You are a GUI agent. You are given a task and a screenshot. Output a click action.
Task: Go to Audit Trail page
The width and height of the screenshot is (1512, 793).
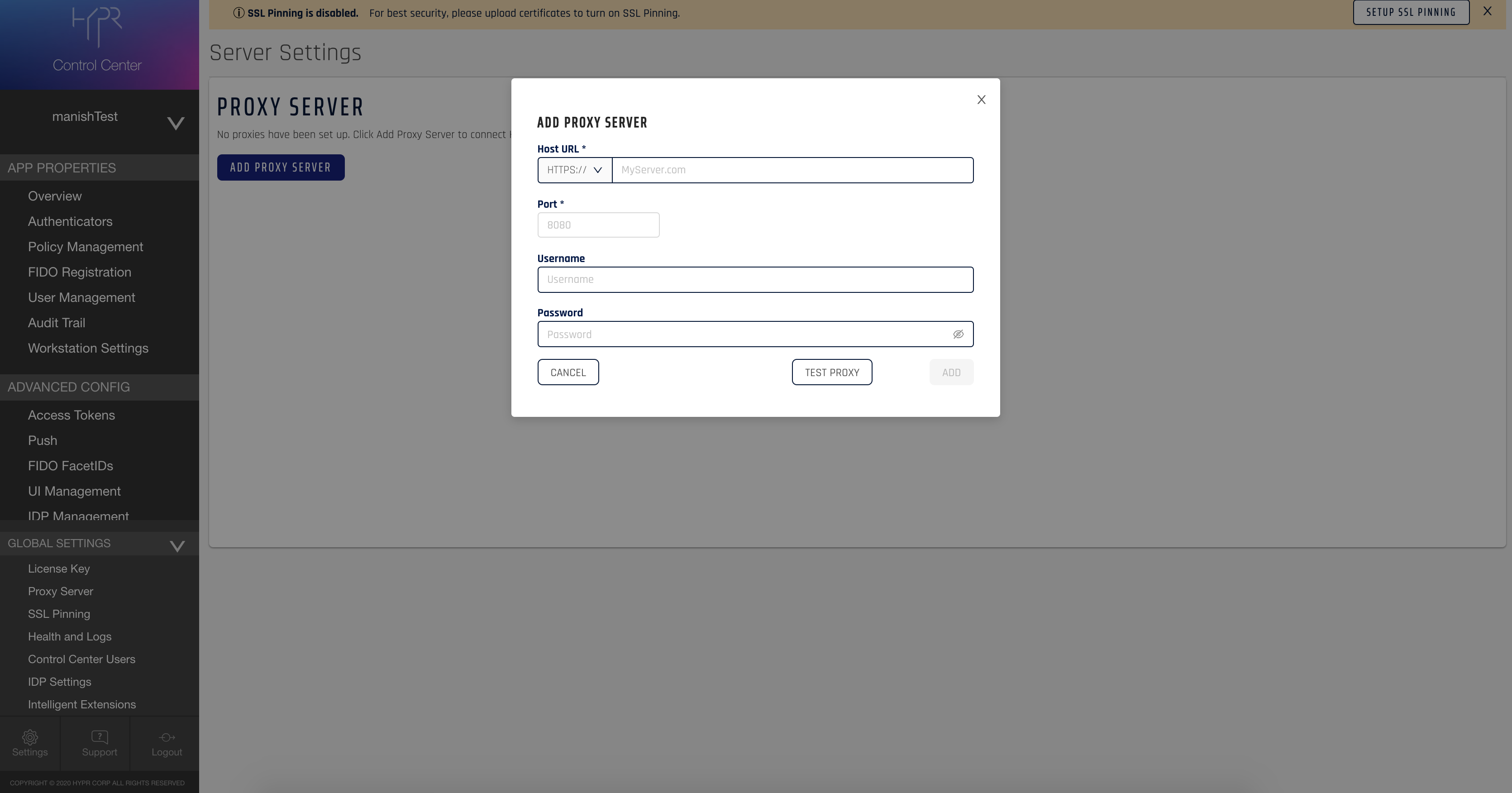click(x=57, y=323)
